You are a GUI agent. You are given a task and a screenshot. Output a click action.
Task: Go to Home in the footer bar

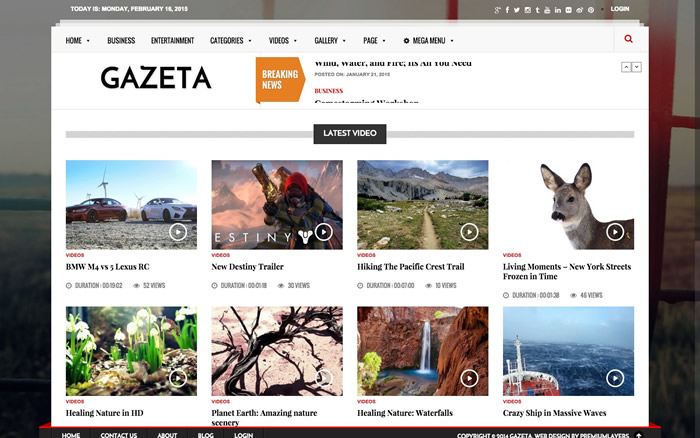71,435
